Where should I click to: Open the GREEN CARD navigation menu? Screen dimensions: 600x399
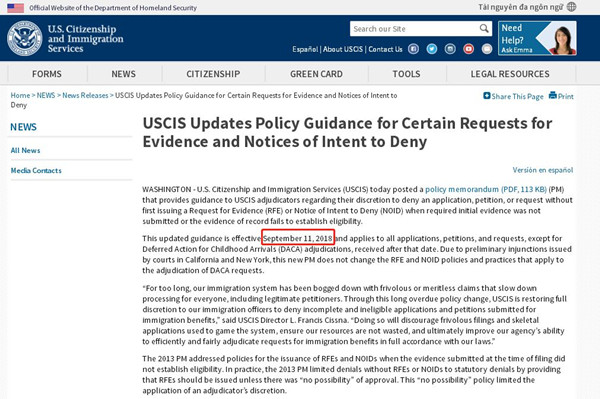(x=316, y=74)
